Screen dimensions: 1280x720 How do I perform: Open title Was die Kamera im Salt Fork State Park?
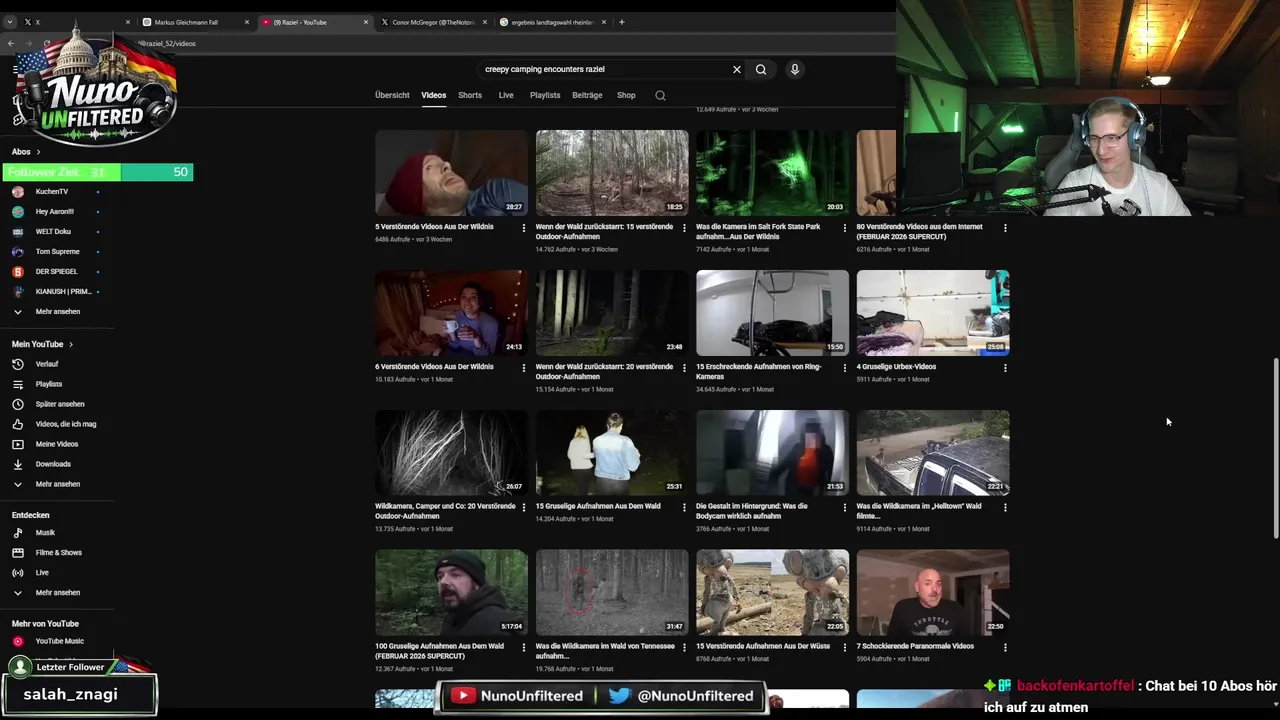(758, 232)
